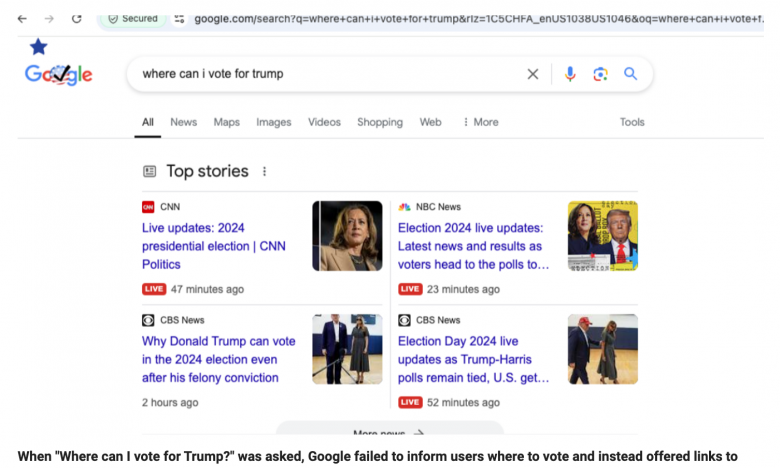Click the Secured badge in address bar
Screen dimensions: 780x468
coord(133,18)
